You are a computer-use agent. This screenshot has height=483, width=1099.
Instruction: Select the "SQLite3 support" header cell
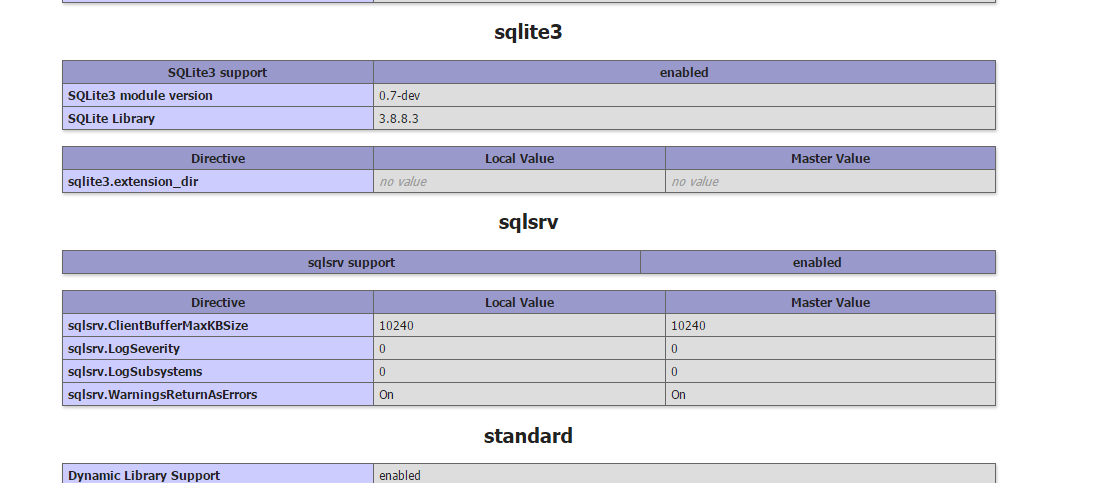point(217,72)
